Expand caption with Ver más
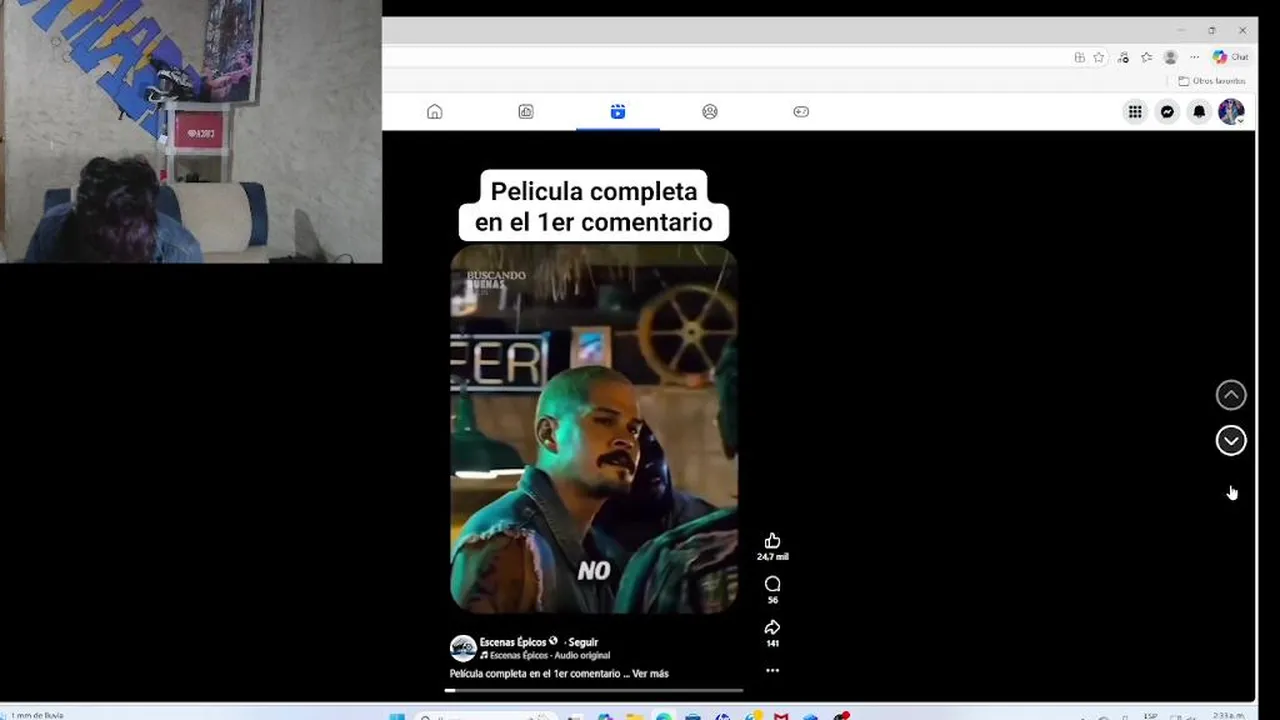Image resolution: width=1280 pixels, height=720 pixels. click(x=650, y=674)
